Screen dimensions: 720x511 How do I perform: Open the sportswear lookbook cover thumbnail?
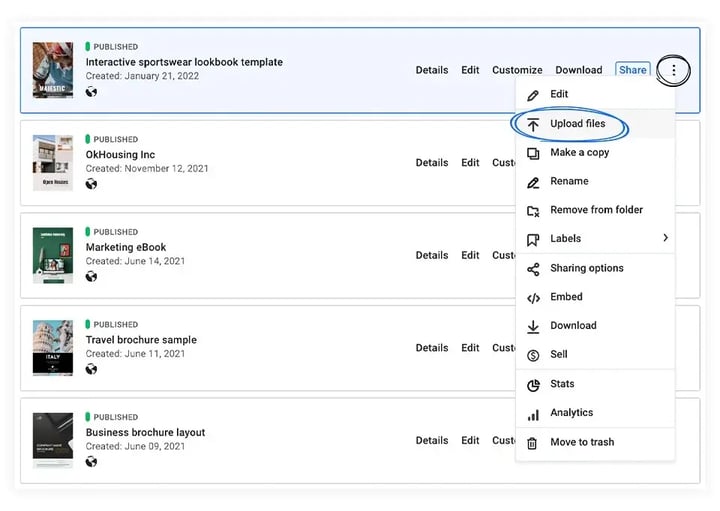(53, 70)
